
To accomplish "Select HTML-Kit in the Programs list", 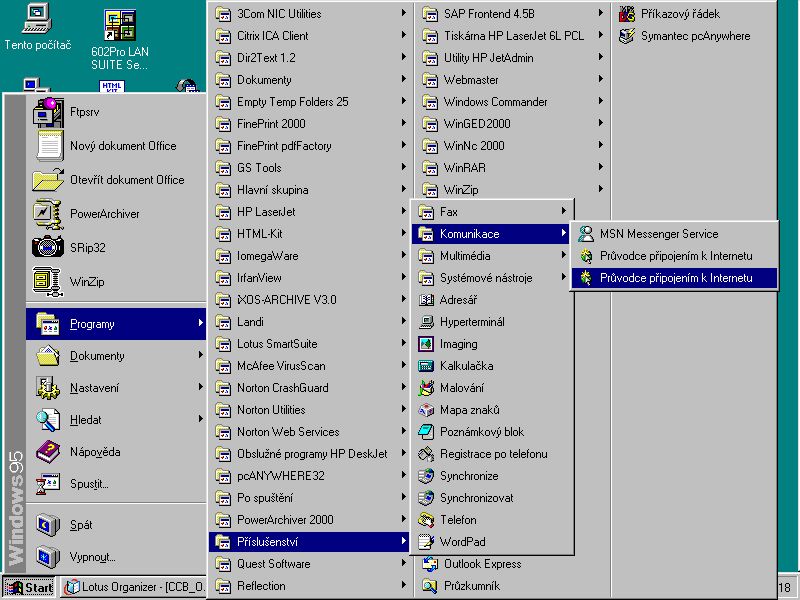I will 310,234.
